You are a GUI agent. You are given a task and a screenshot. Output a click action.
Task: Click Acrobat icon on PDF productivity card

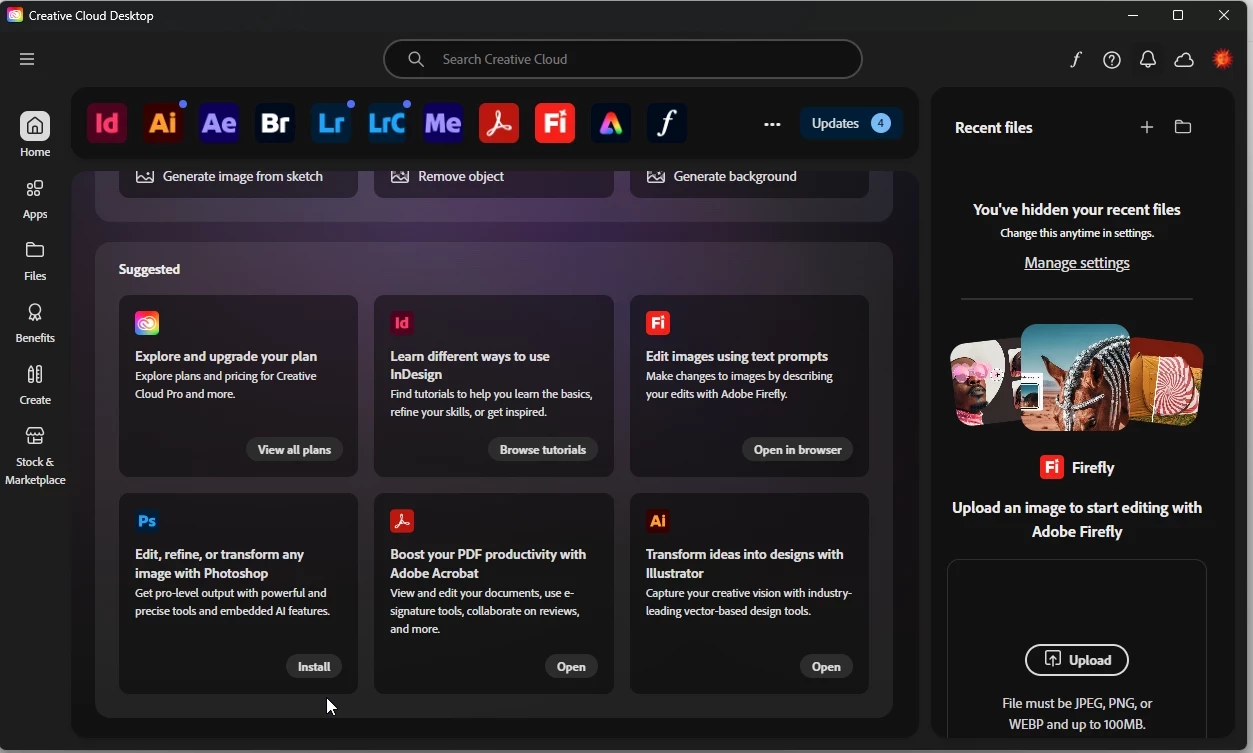pos(402,521)
